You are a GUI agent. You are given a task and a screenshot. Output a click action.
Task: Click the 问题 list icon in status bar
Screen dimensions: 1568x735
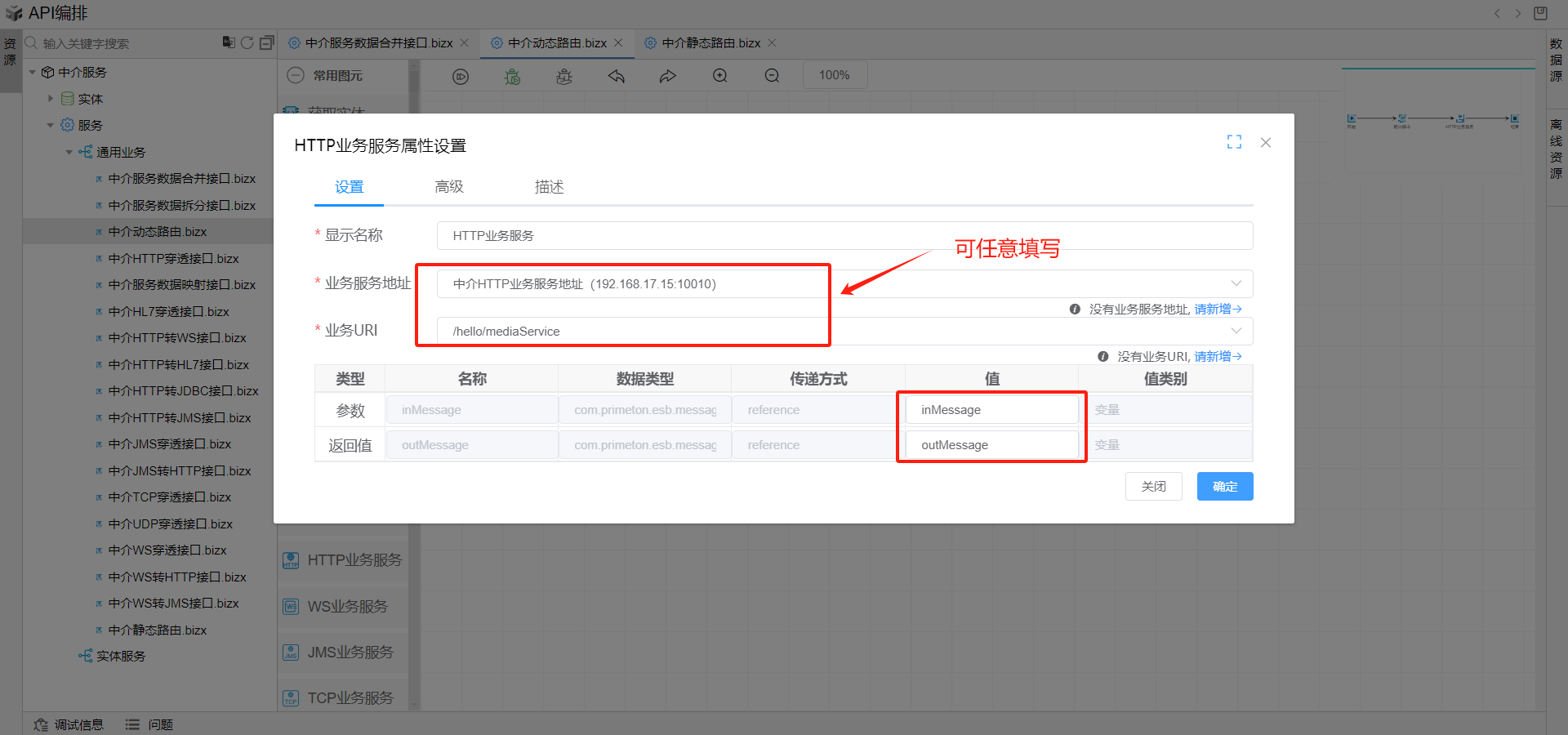(x=132, y=724)
